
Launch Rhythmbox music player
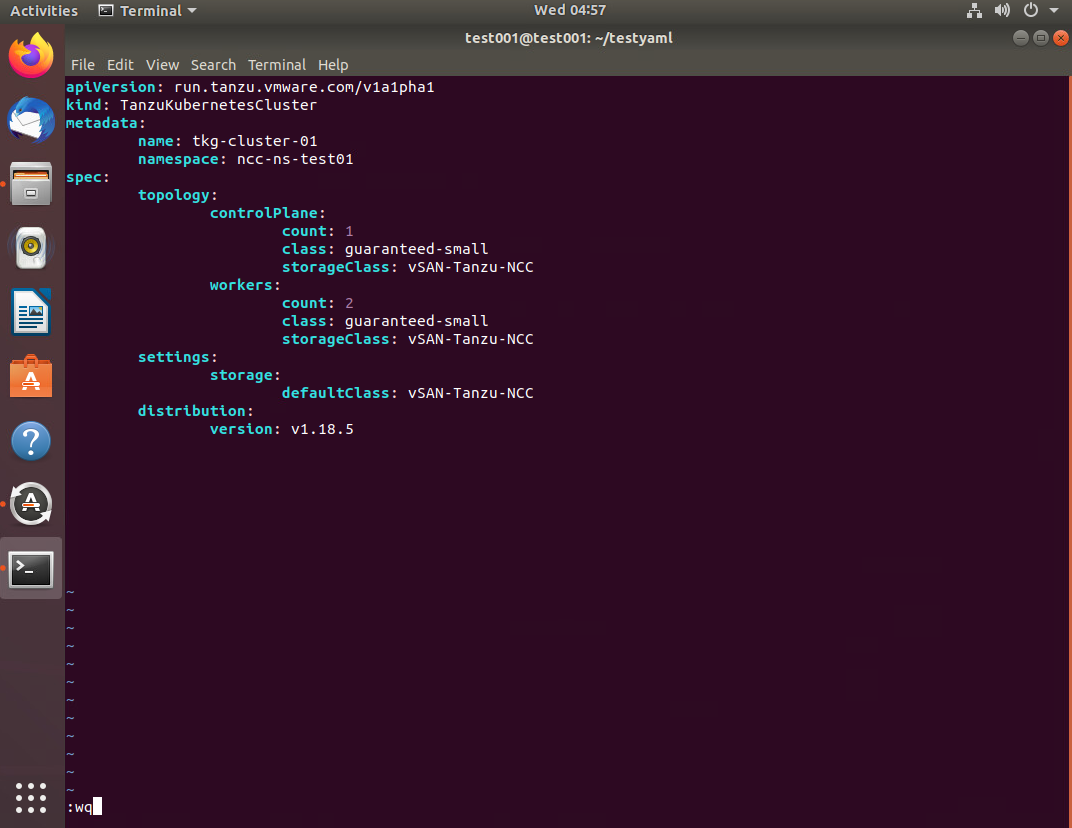click(31, 248)
